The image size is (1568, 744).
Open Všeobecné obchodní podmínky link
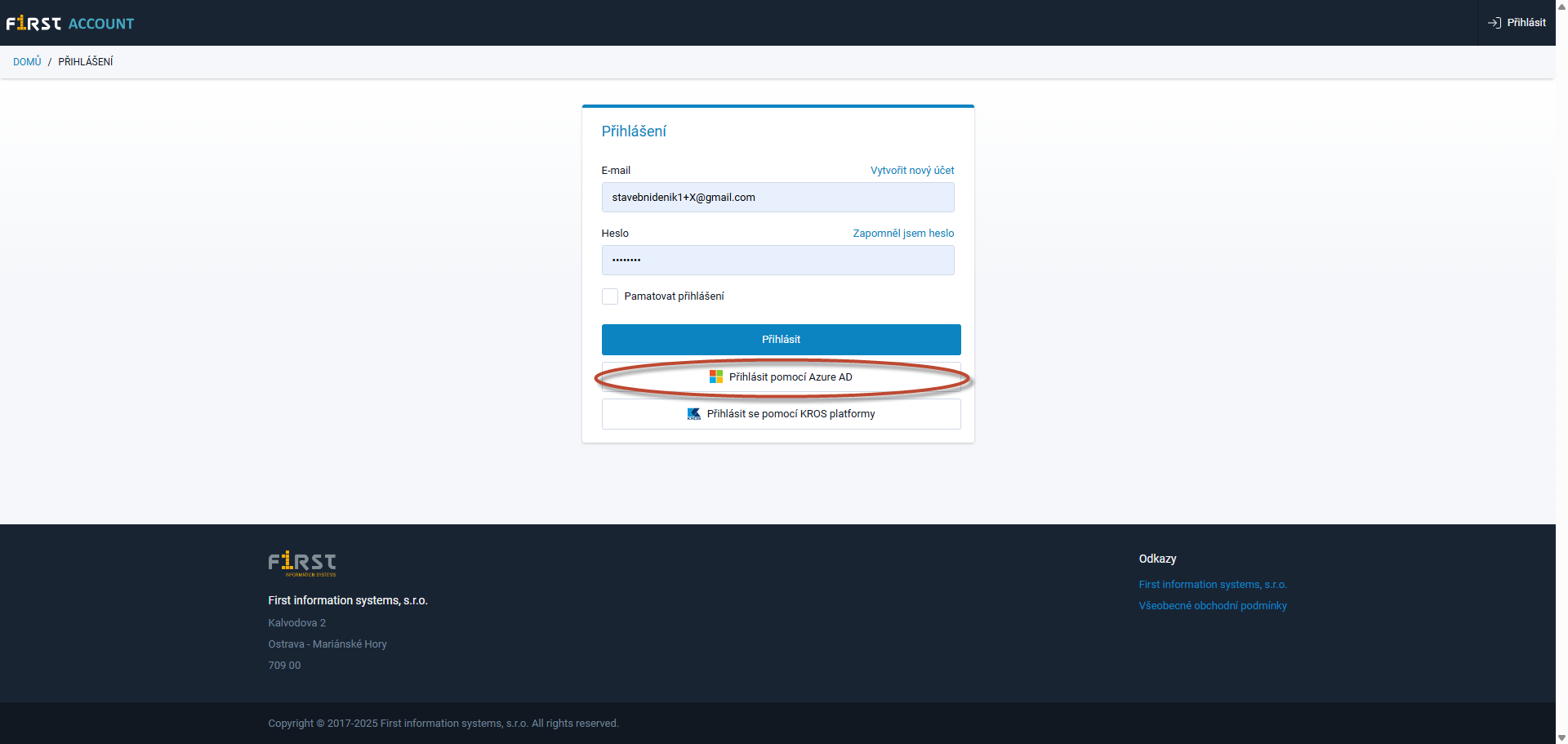(1212, 606)
